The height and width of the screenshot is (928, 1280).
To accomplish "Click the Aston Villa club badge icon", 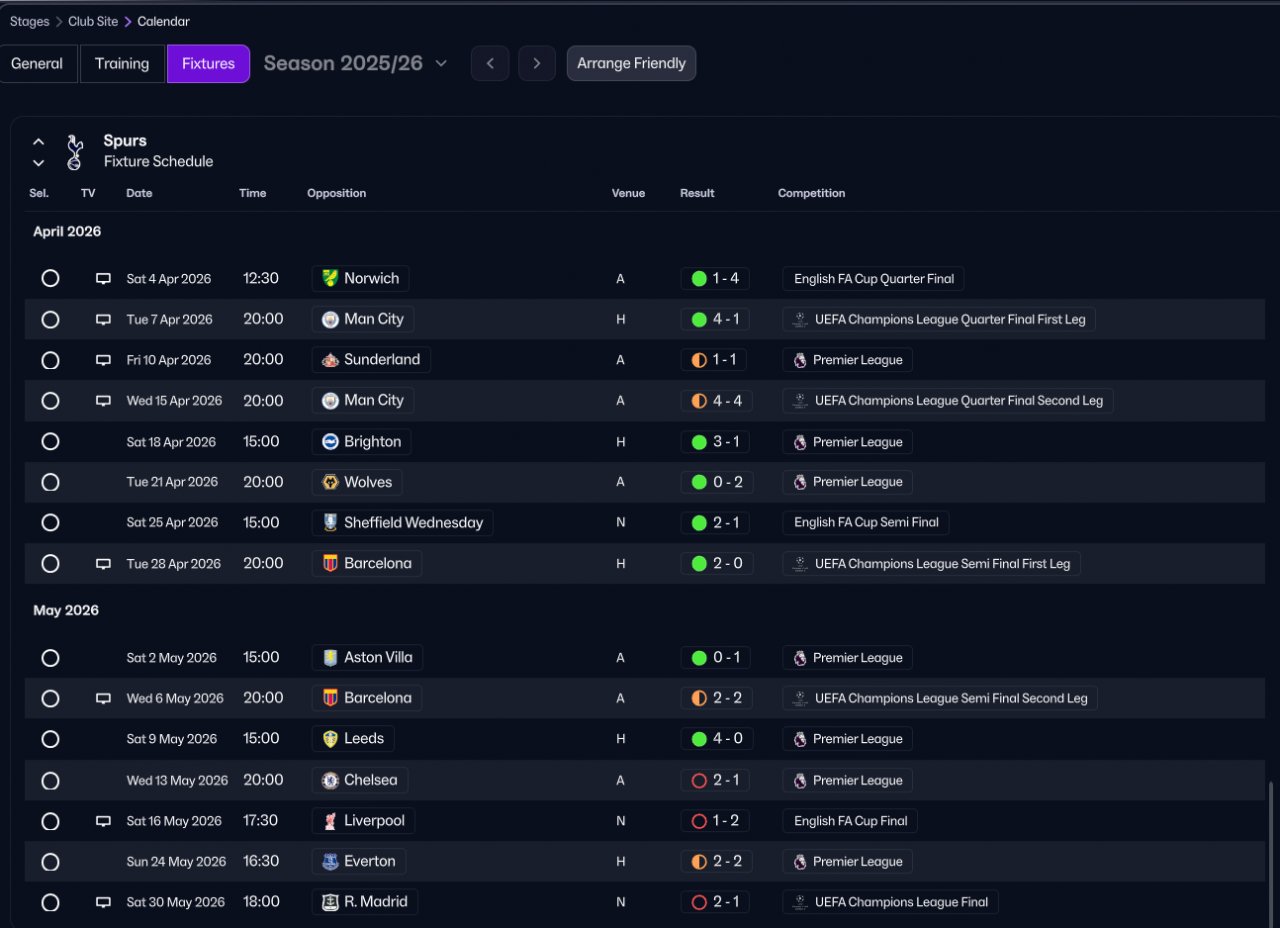I will (330, 658).
